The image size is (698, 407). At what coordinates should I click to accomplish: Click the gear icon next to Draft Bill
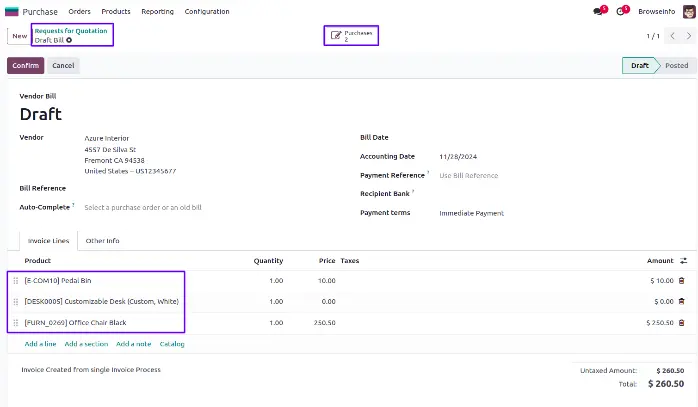pos(69,40)
